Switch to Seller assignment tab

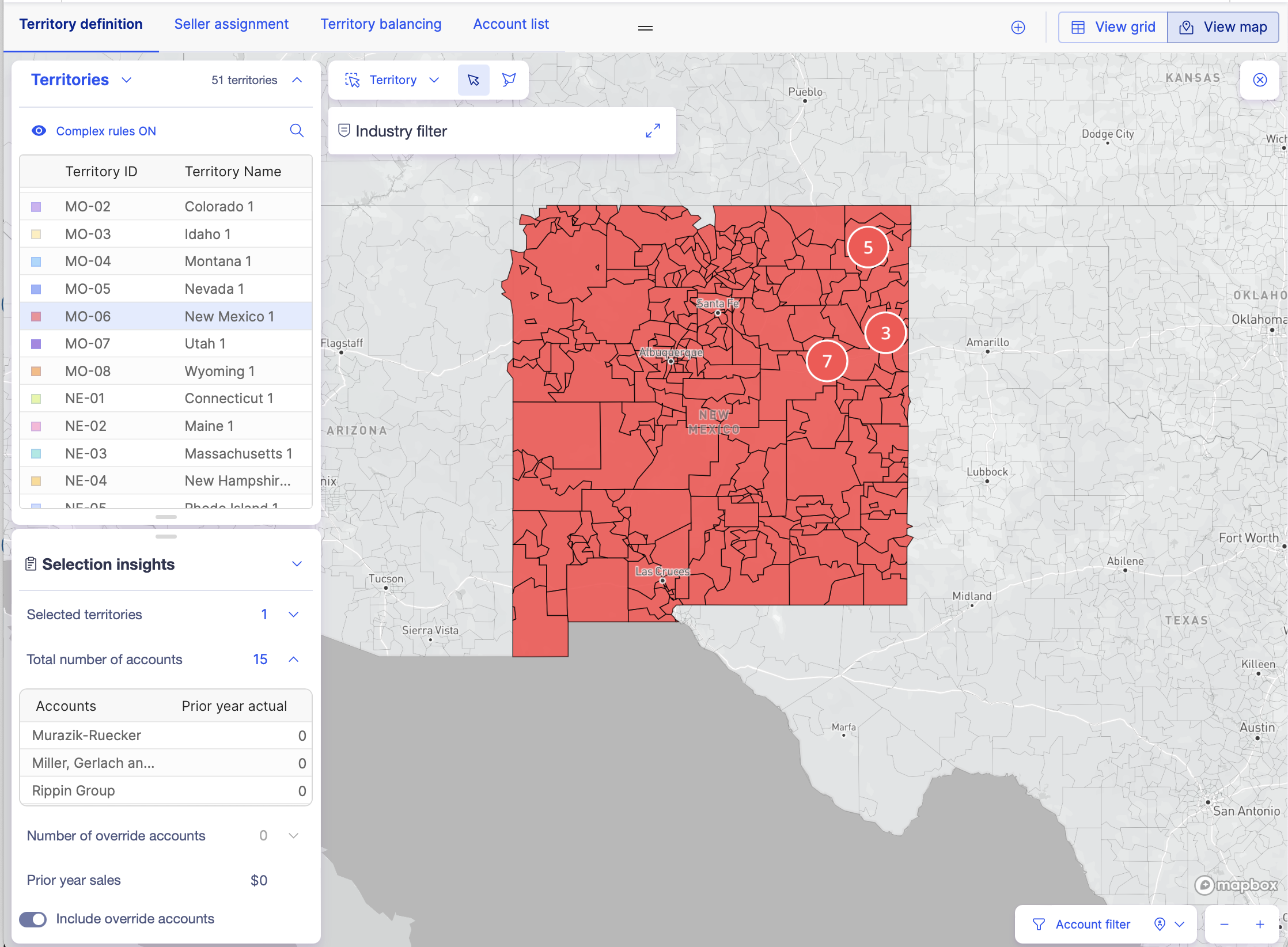coord(231,24)
